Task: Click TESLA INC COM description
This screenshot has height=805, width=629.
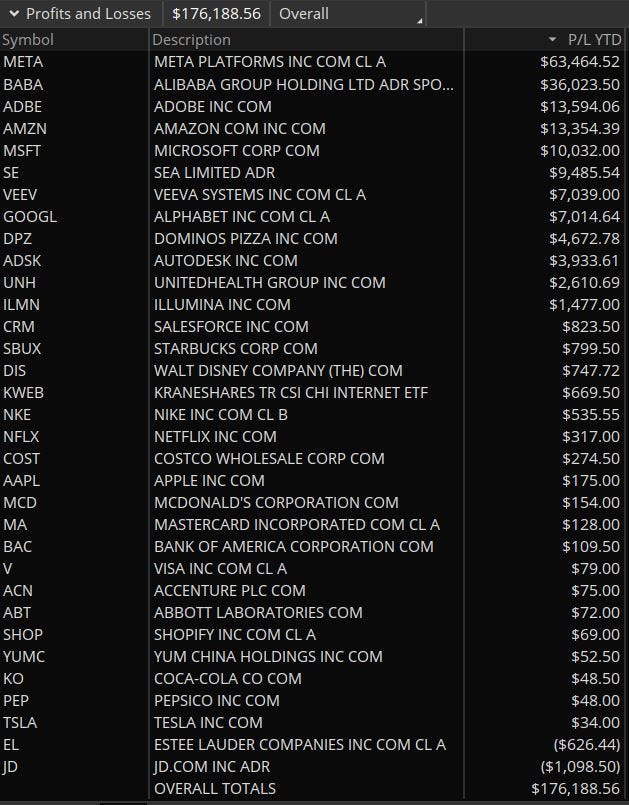Action: (x=208, y=723)
